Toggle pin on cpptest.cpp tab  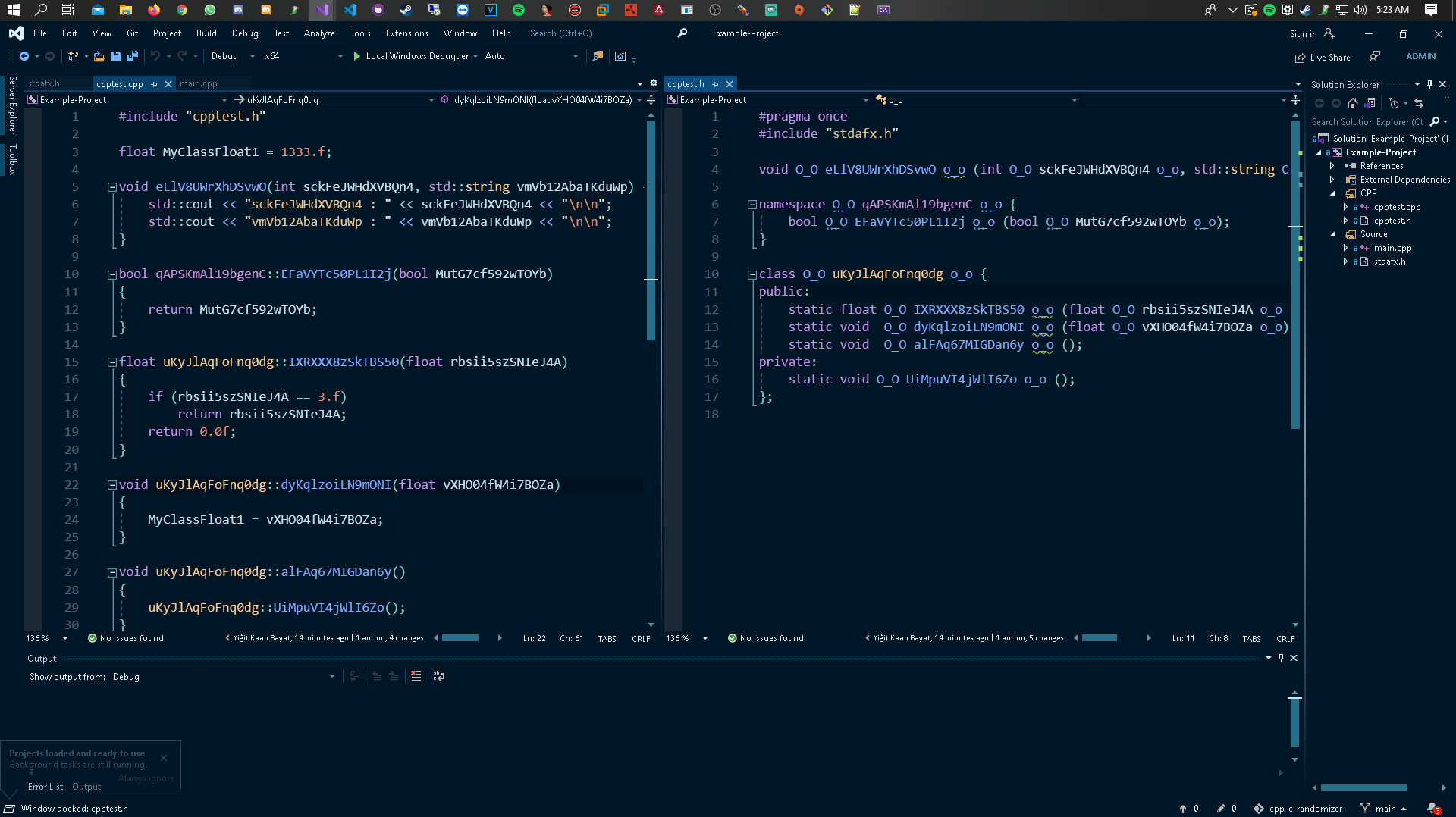click(155, 84)
